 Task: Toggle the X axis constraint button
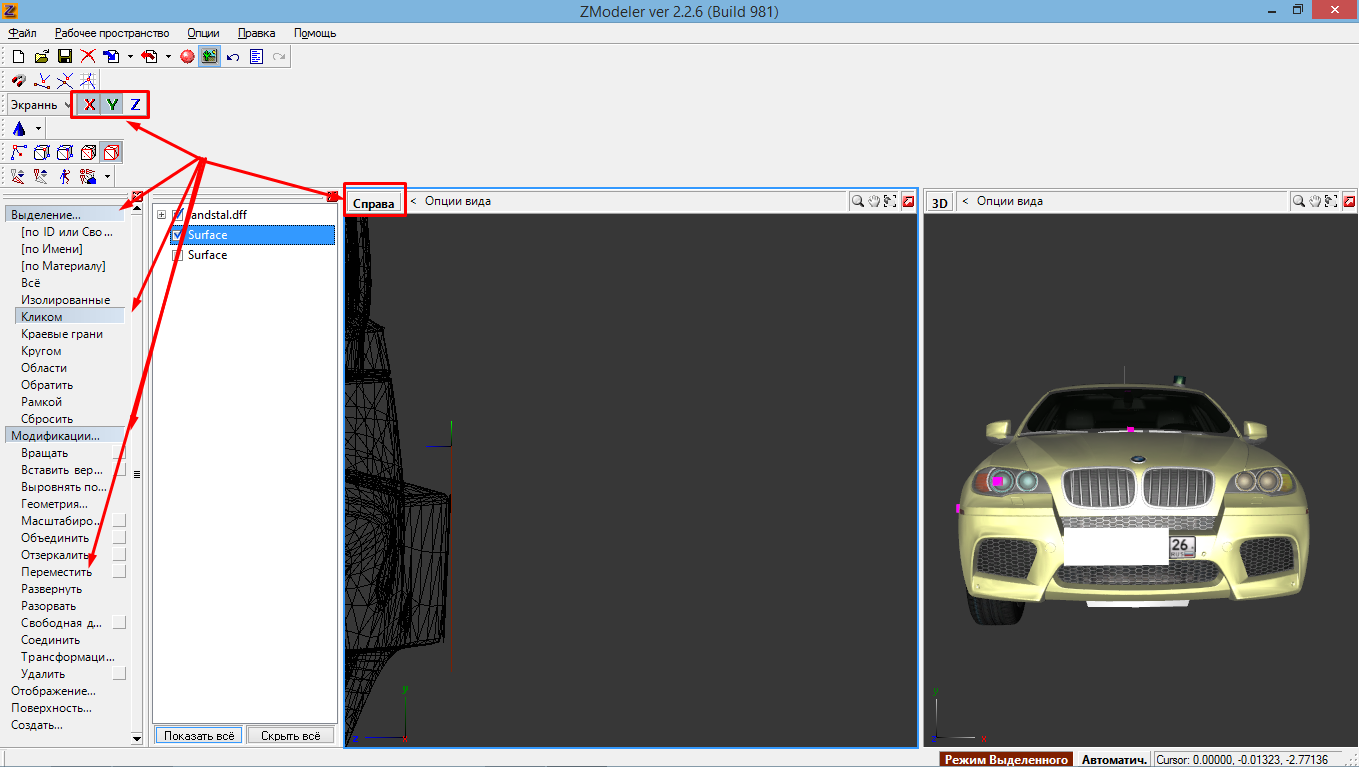click(90, 105)
